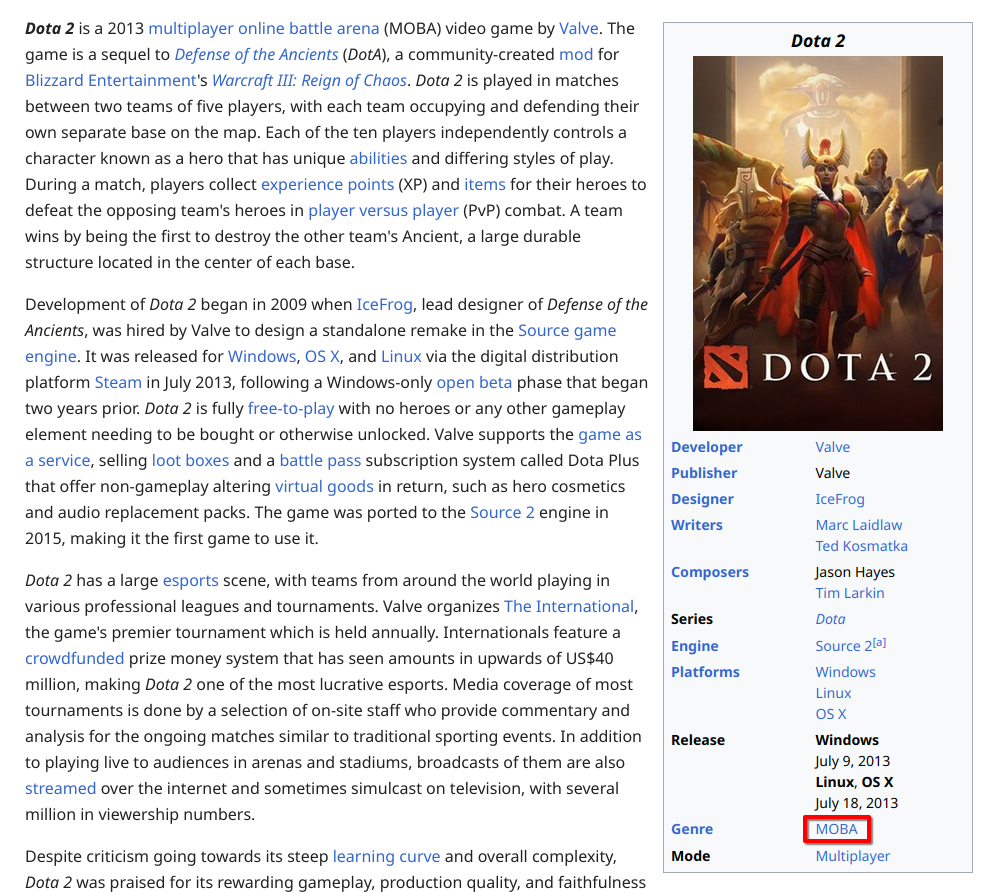Open Marc Laidlaw link
The height and width of the screenshot is (892, 994).
[x=858, y=525]
